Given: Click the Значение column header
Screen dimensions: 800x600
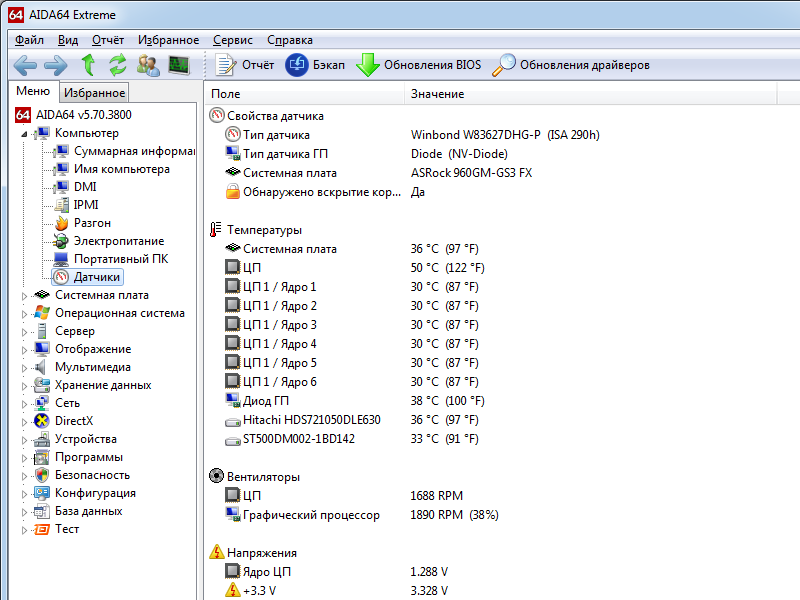Looking at the screenshot, I should pos(591,94).
